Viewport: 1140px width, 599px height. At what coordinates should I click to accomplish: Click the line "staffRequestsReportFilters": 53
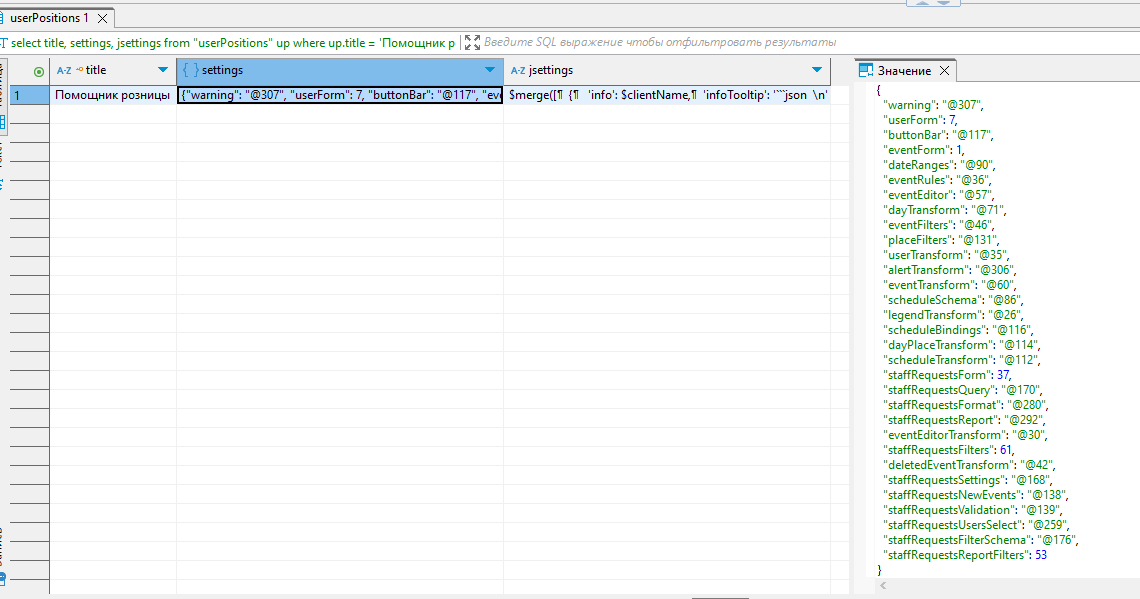(x=965, y=555)
